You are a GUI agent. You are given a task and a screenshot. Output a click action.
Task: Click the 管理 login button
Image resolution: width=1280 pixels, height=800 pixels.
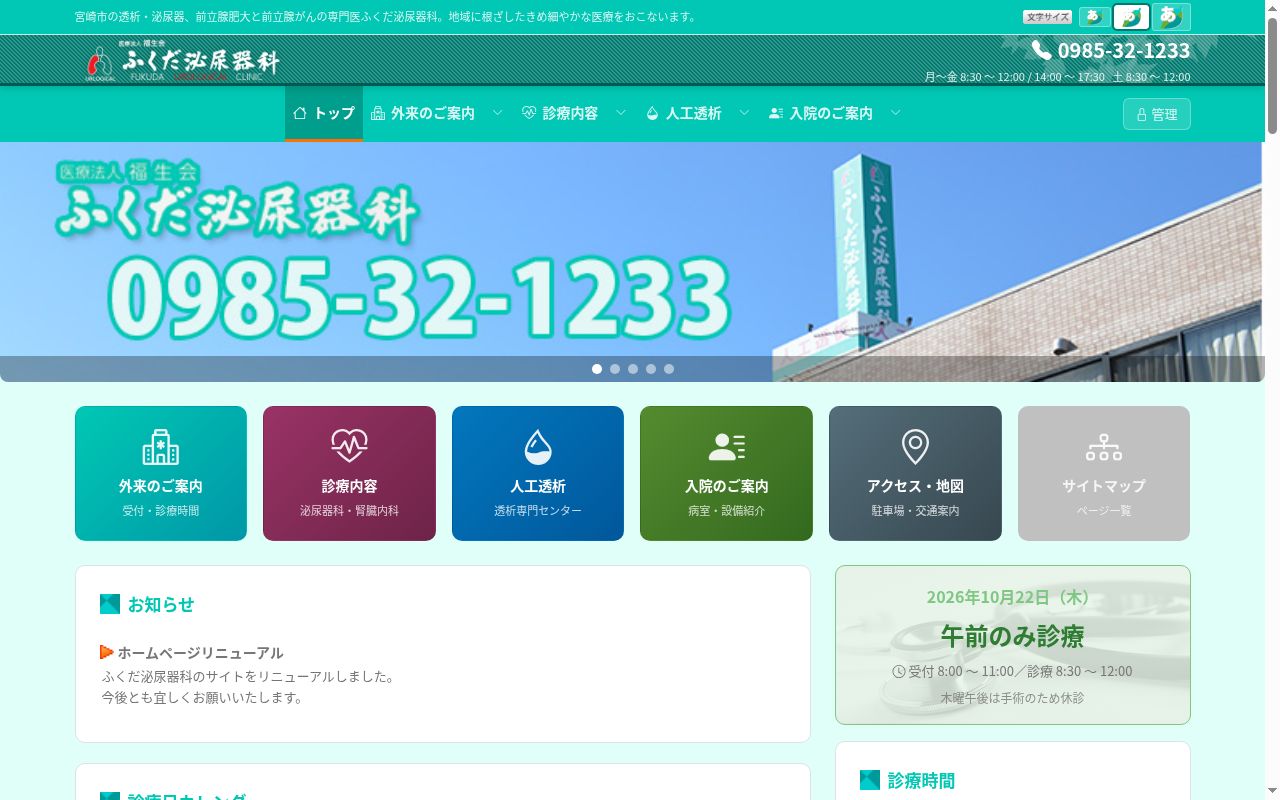[x=1157, y=114]
